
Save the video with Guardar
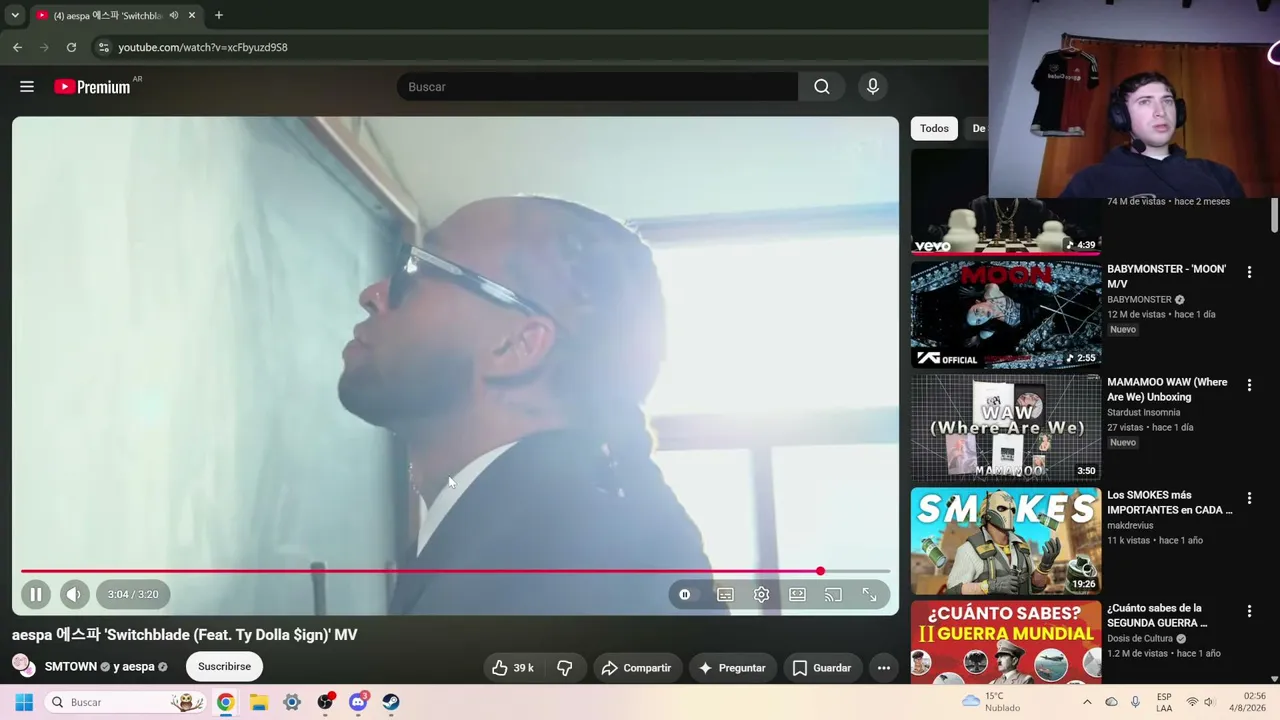pyautogui.click(x=822, y=668)
